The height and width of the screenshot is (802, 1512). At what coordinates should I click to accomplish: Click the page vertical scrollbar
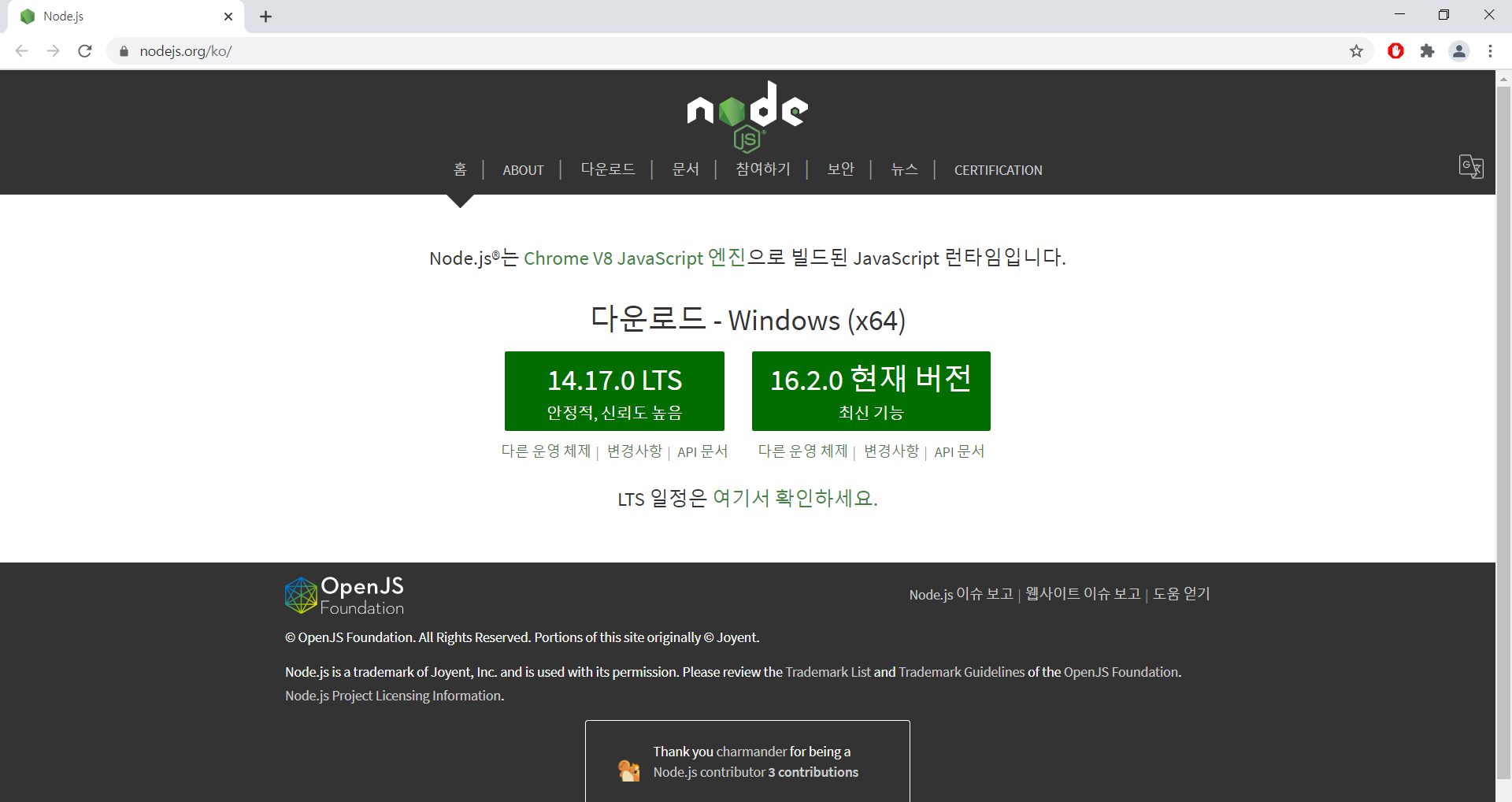(1503, 432)
